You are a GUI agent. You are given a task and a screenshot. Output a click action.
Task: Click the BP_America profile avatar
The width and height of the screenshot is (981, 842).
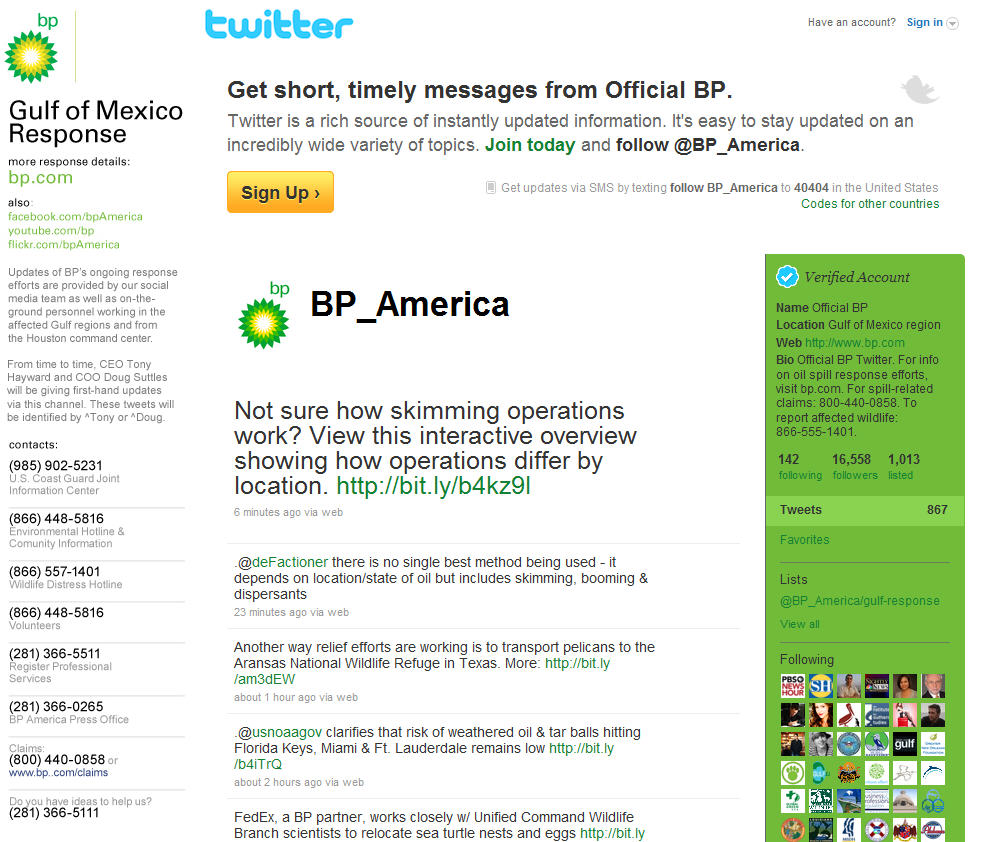[x=264, y=315]
